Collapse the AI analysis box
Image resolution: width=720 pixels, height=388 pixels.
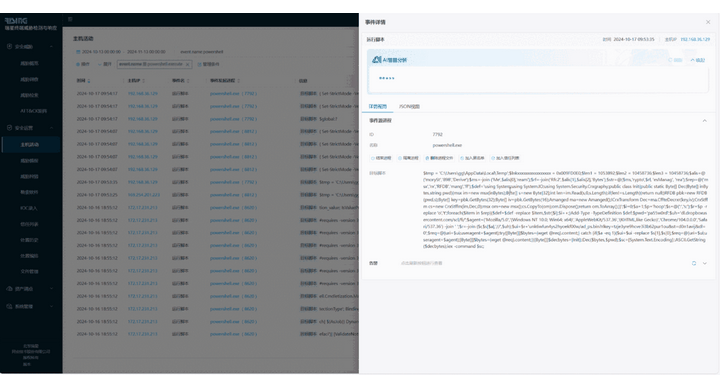(697, 60)
